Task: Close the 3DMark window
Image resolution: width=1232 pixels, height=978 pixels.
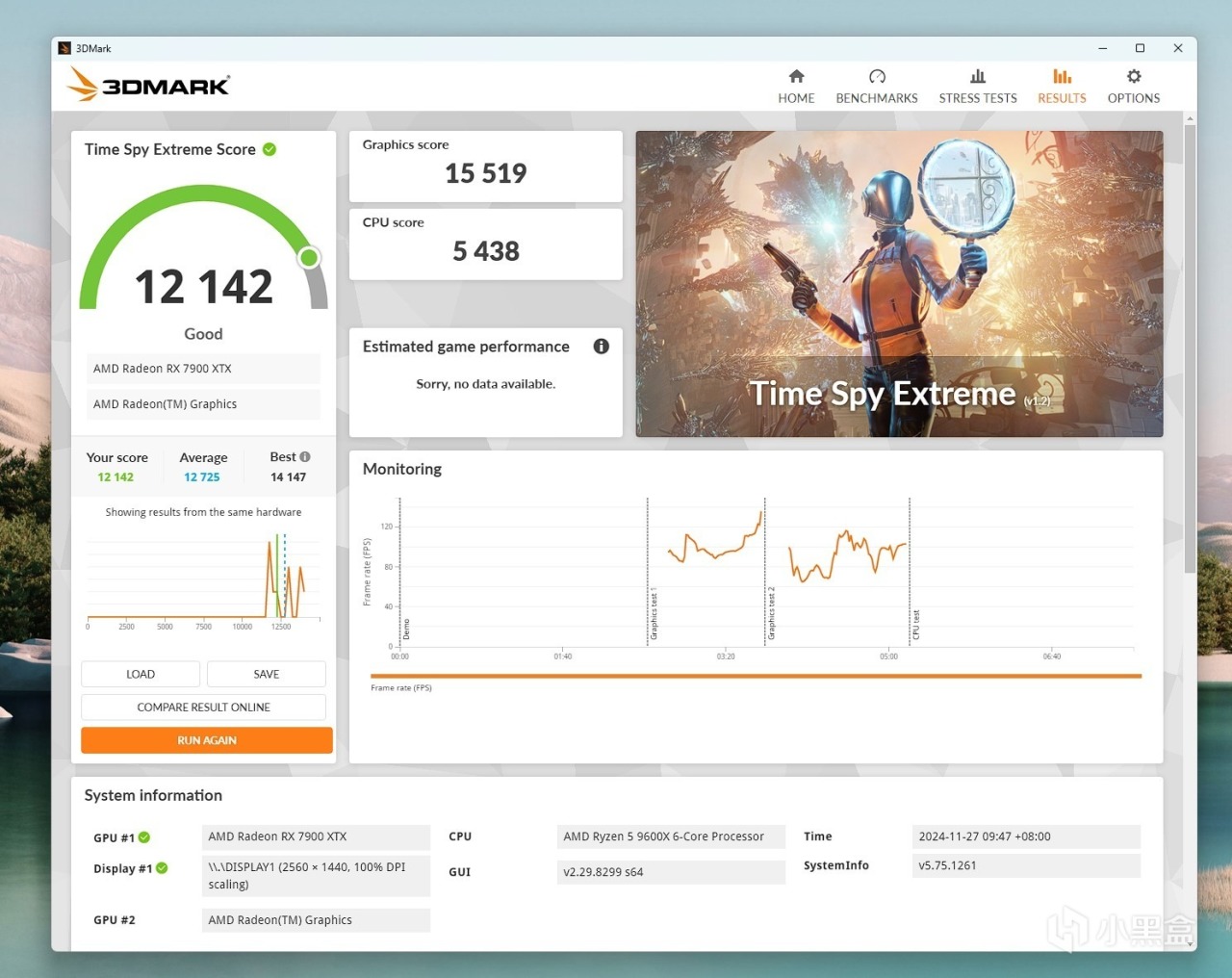Action: [x=1178, y=48]
